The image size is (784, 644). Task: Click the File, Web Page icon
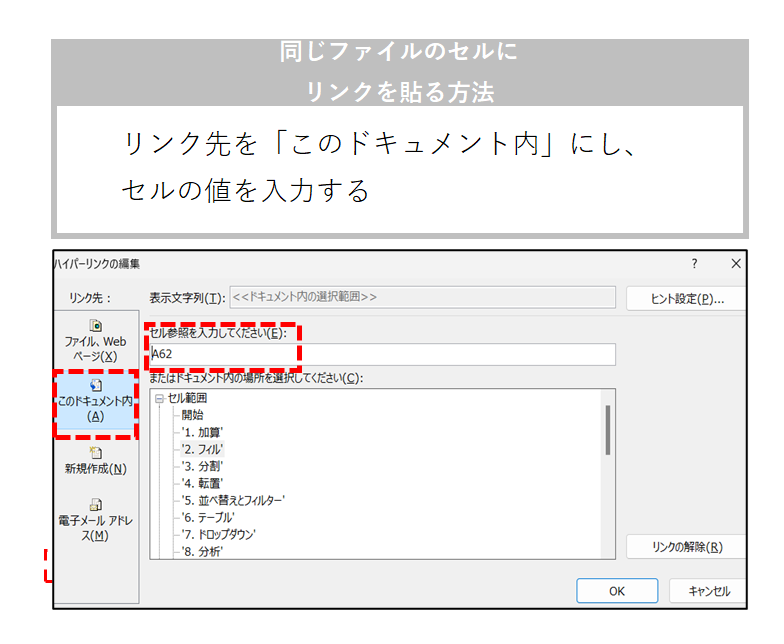point(96,326)
